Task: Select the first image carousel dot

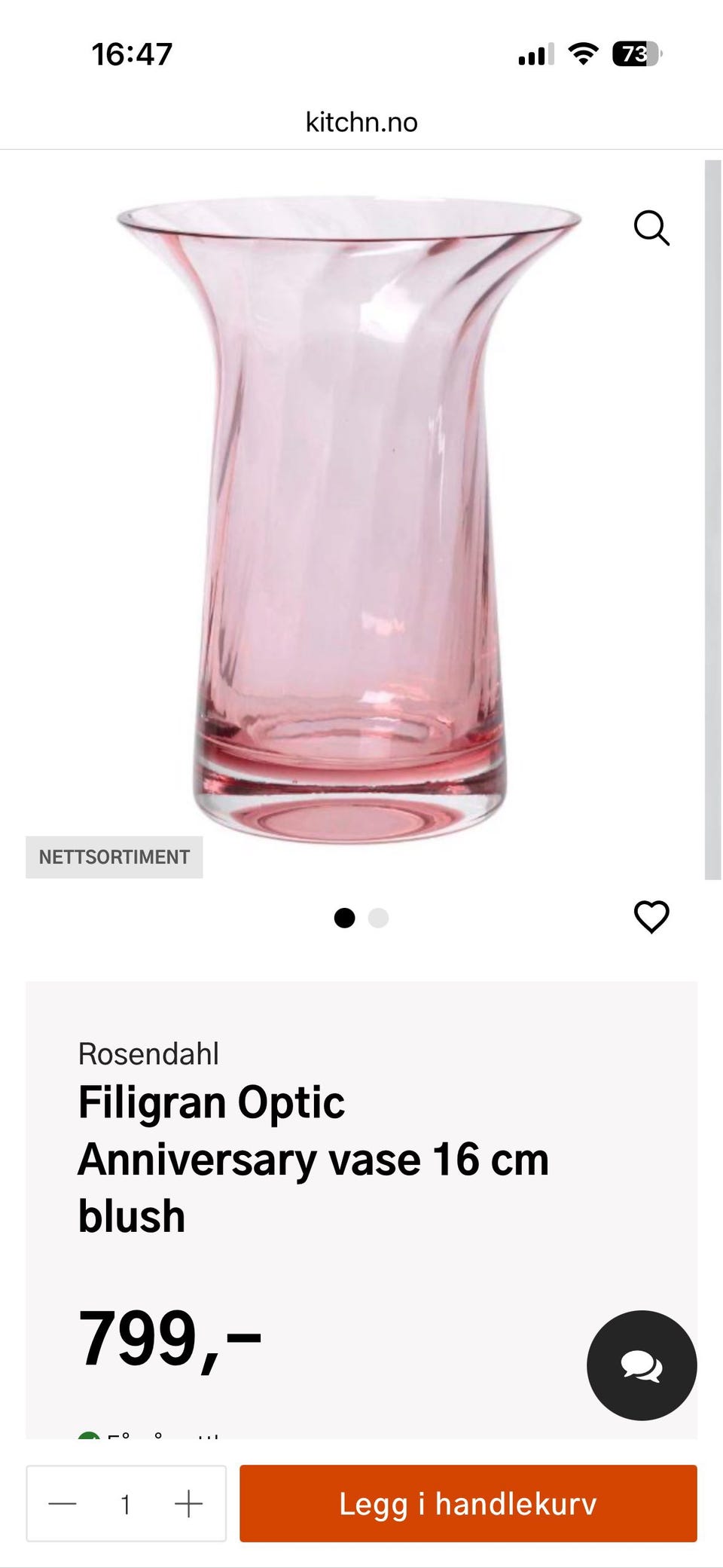Action: tap(344, 918)
